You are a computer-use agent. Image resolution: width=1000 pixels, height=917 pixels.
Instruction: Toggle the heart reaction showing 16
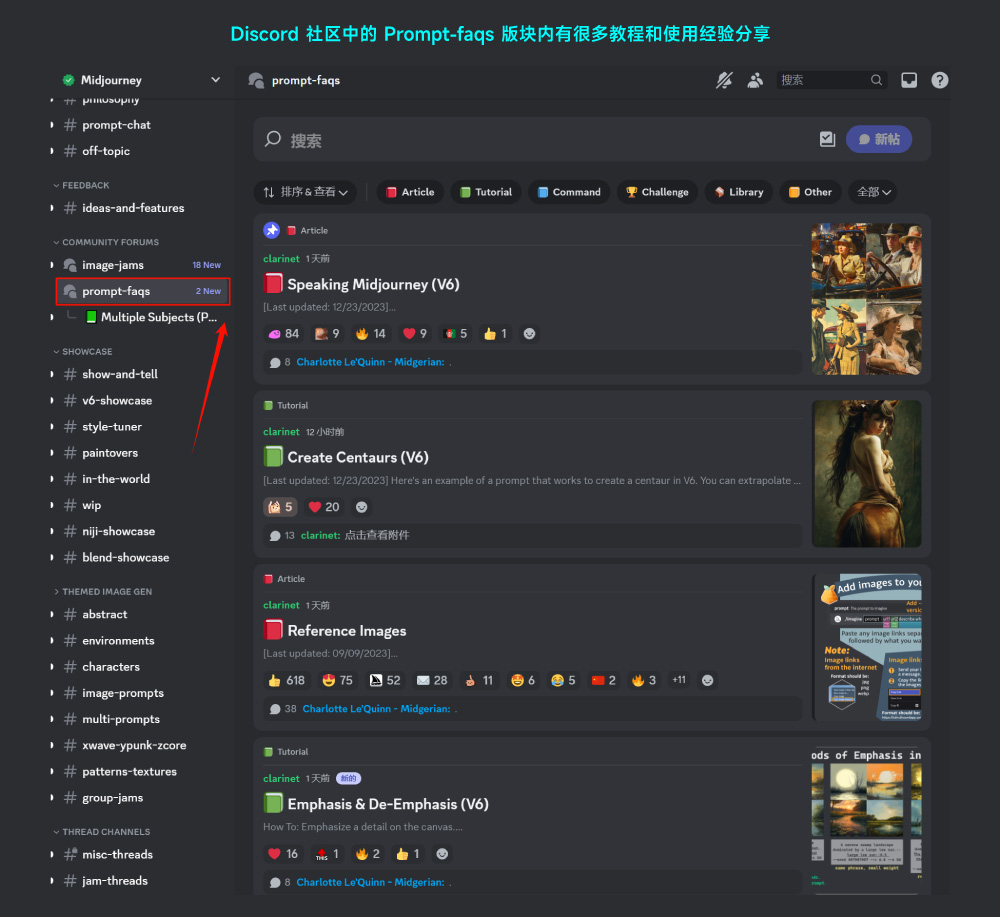click(283, 854)
